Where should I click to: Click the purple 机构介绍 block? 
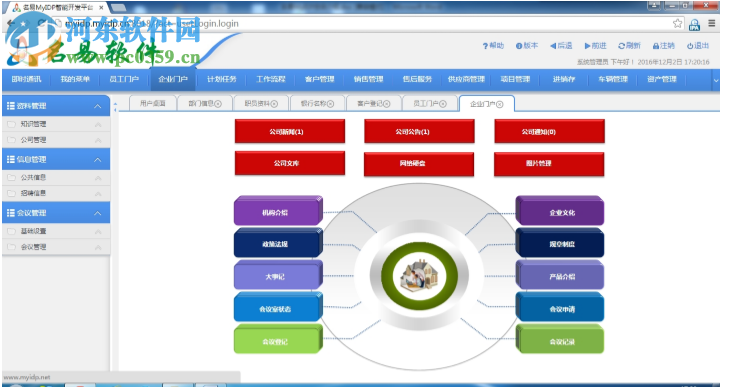(x=278, y=212)
